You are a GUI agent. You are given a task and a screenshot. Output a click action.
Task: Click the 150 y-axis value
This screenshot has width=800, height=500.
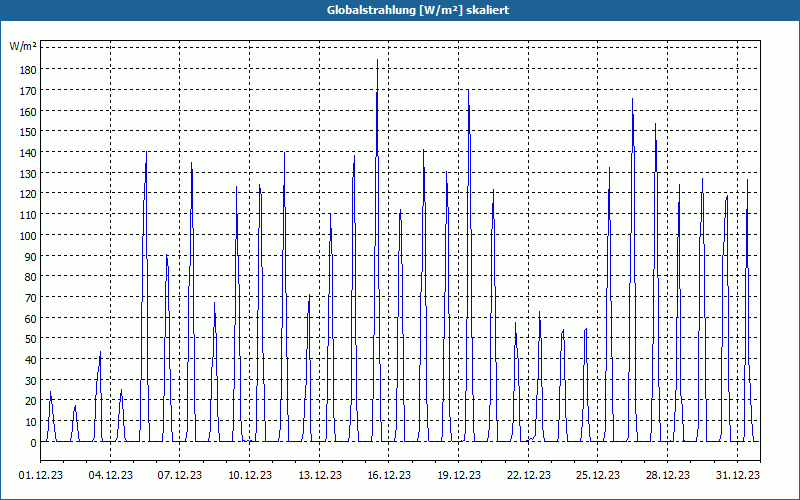click(x=28, y=132)
